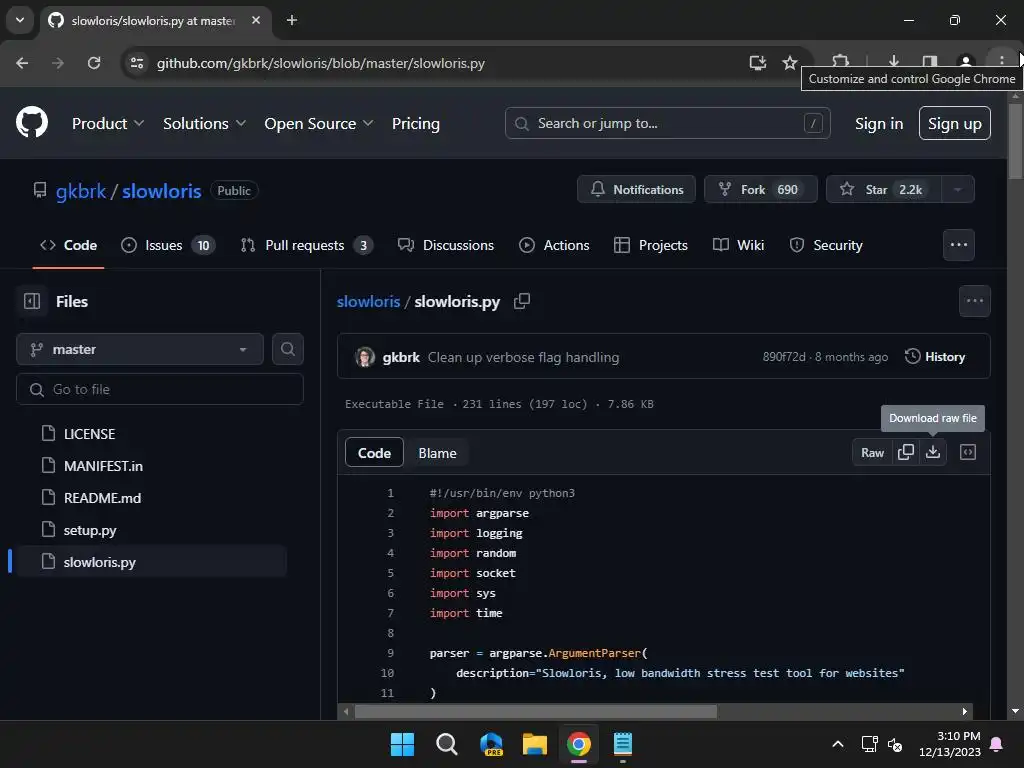The image size is (1024, 768).
Task: Open the Wiki tab
Action: pos(739,245)
